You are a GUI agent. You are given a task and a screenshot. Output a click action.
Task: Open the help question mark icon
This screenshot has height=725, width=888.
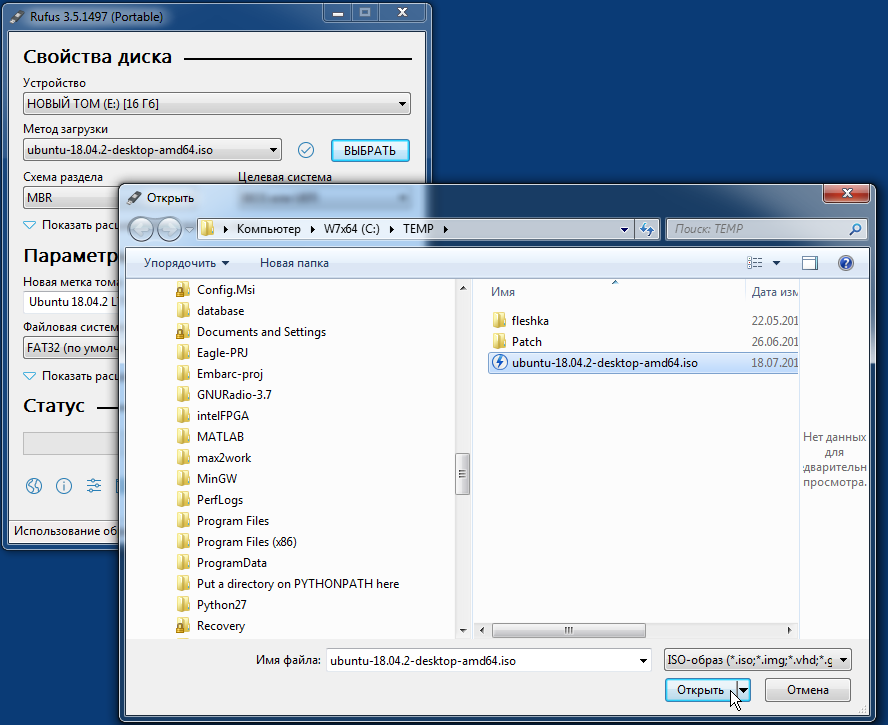pyautogui.click(x=846, y=263)
